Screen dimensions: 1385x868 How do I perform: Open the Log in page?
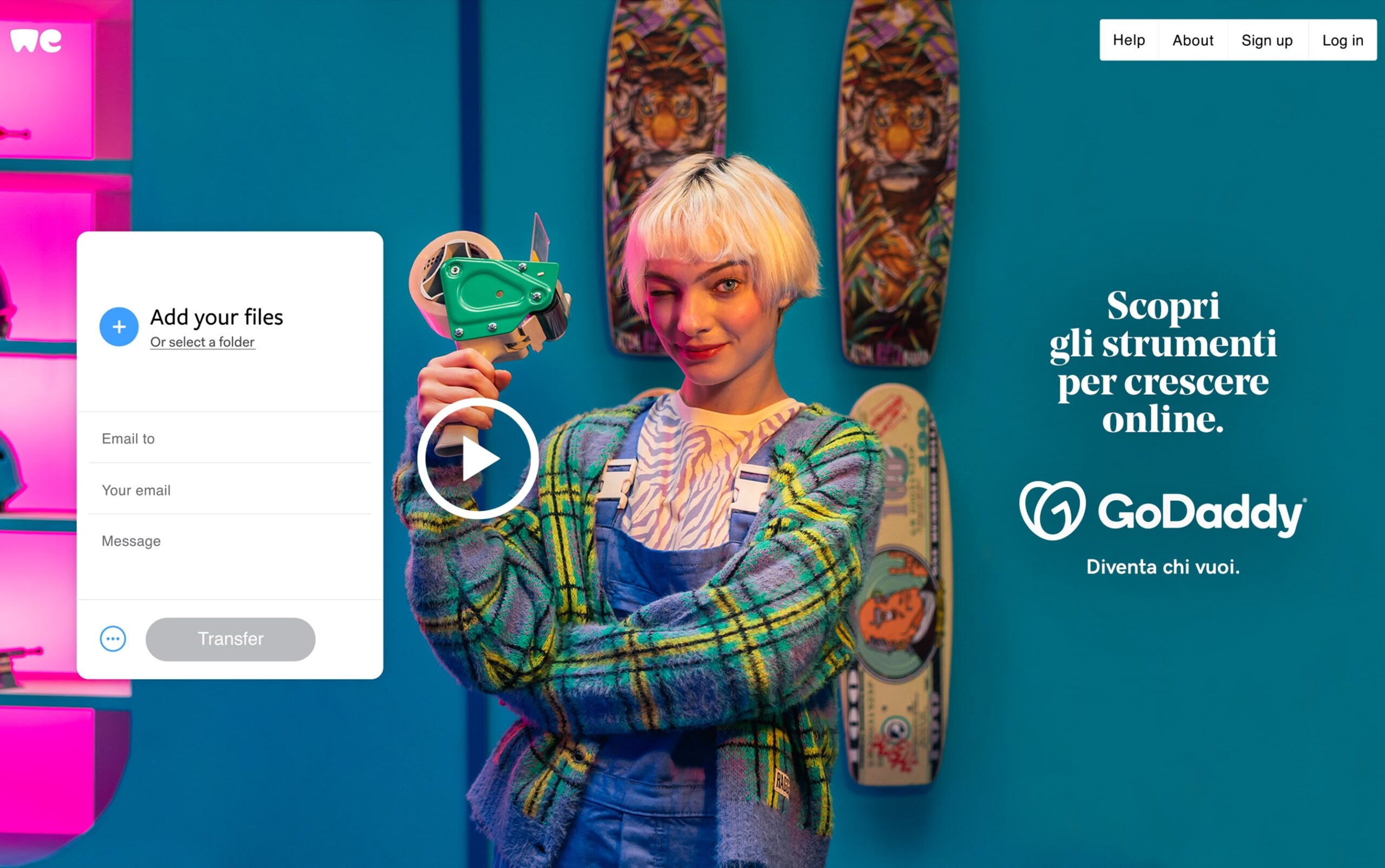1342,40
